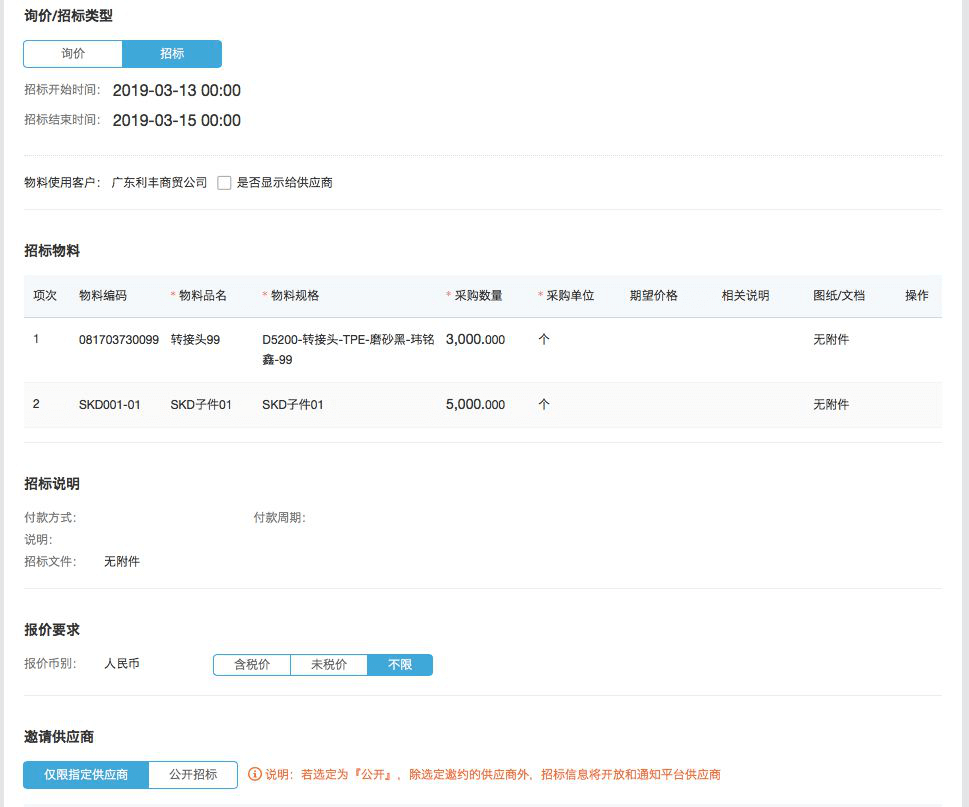Click the 3,000.000 quantity cell
Image resolution: width=969 pixels, height=807 pixels.
tap(475, 340)
